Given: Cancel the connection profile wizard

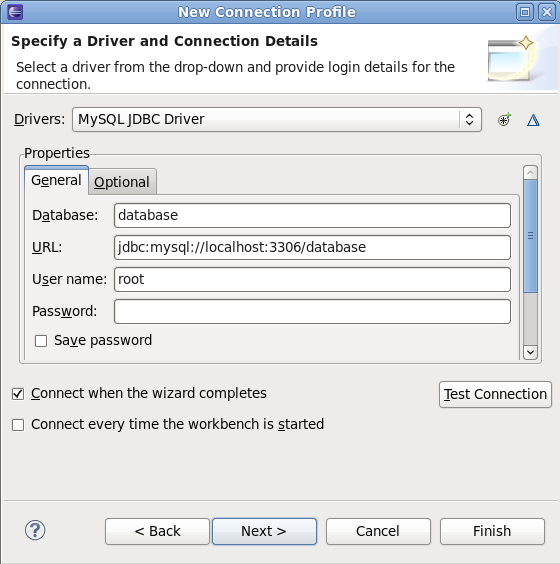Looking at the screenshot, I should pos(378,531).
